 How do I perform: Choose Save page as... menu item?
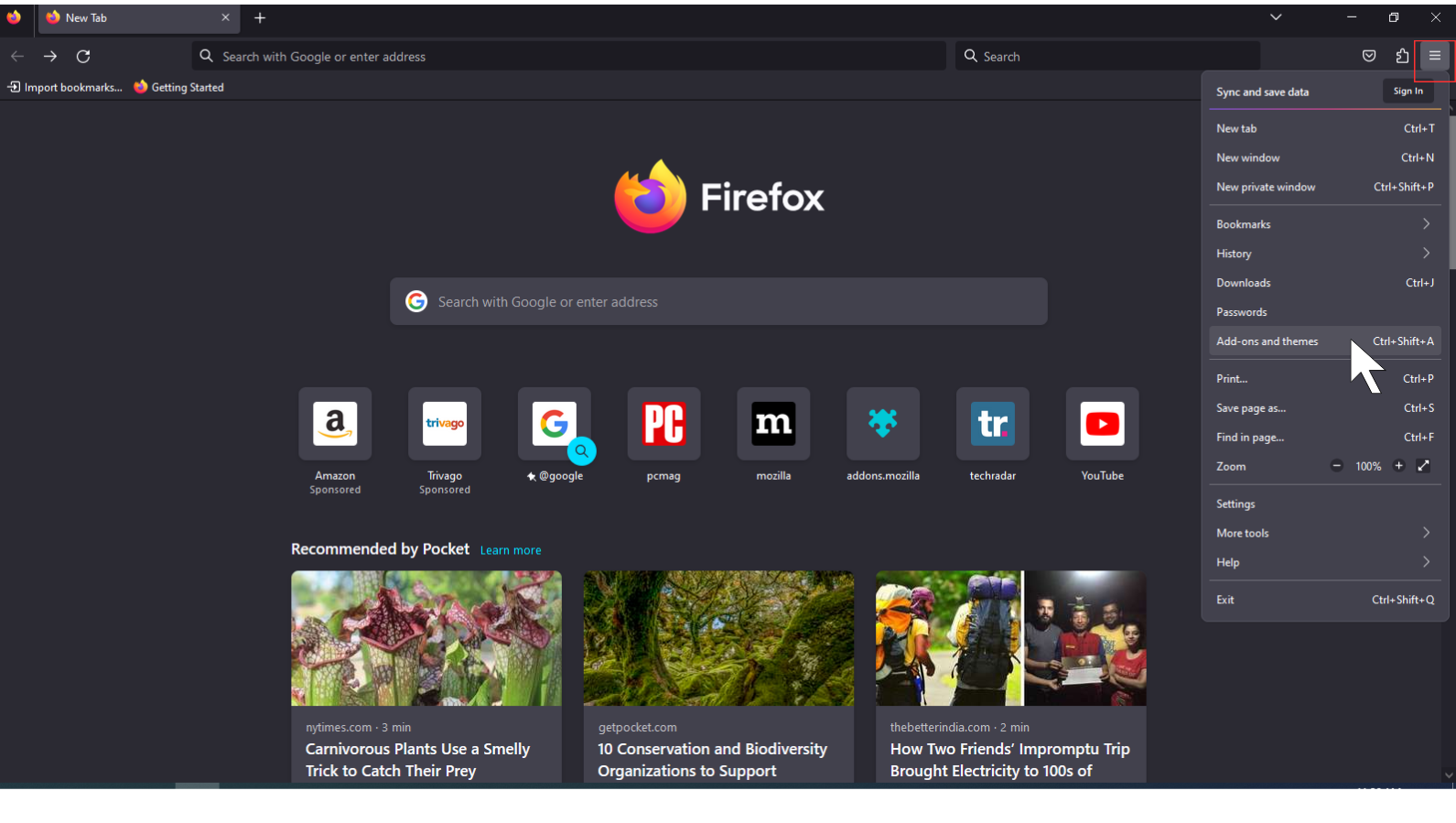(x=1324, y=408)
